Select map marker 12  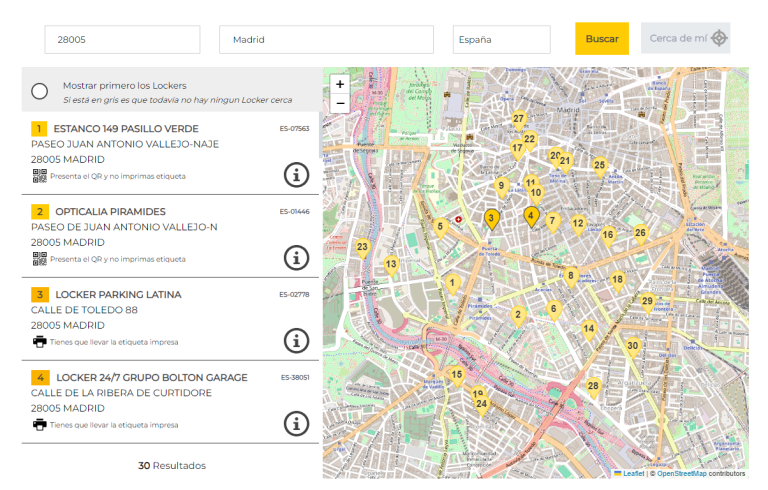click(578, 225)
